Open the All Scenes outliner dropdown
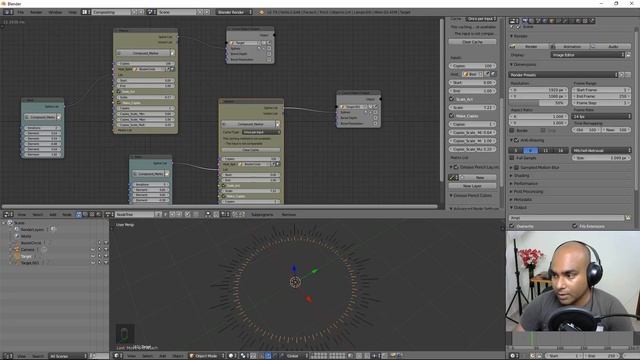640x360 pixels. coord(68,356)
